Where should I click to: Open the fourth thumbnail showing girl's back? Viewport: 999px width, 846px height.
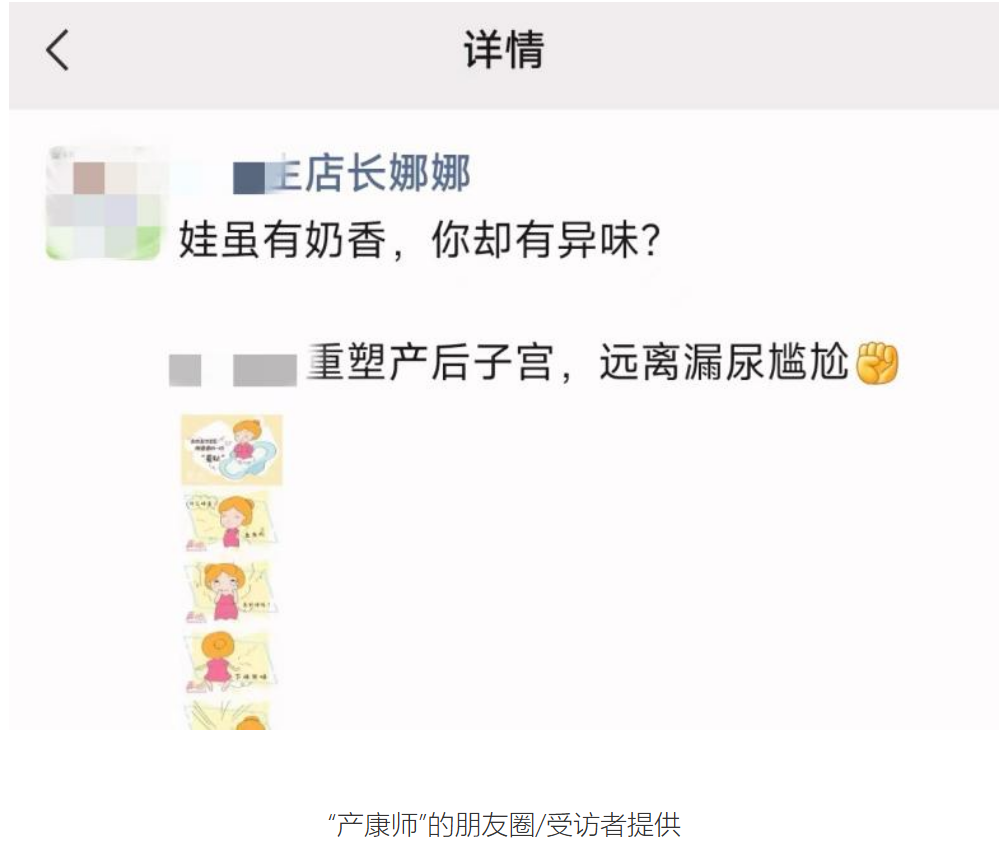click(229, 662)
